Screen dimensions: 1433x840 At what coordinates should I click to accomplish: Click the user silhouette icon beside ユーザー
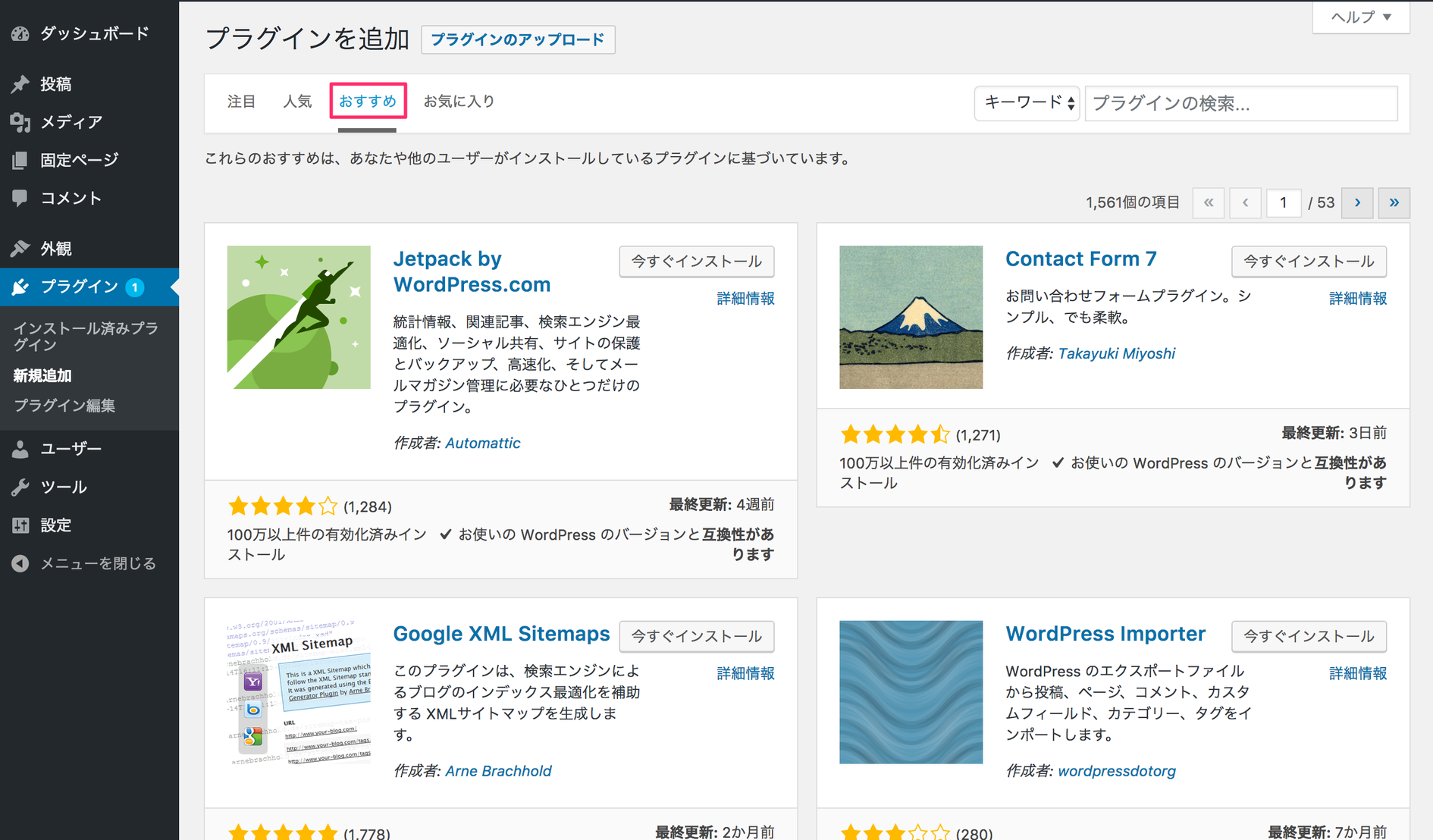(x=20, y=449)
